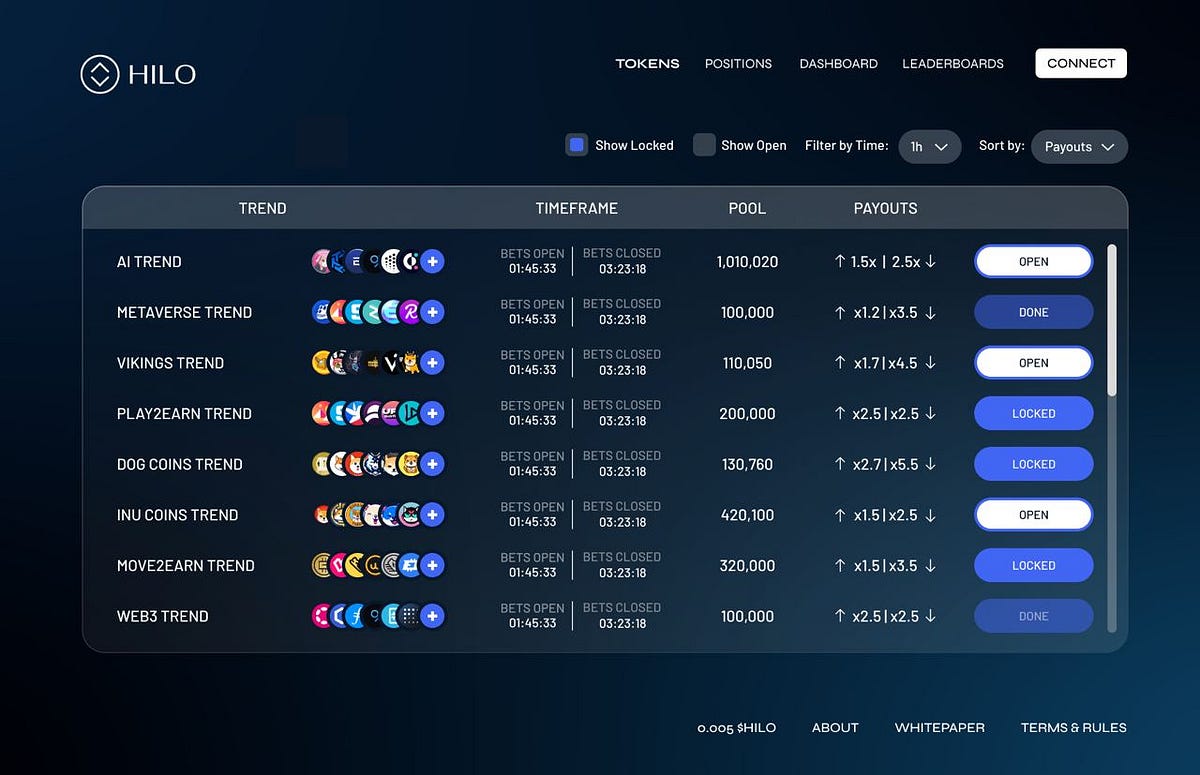Open the Filter by Time dropdown
The height and width of the screenshot is (775, 1200).
(x=929, y=146)
